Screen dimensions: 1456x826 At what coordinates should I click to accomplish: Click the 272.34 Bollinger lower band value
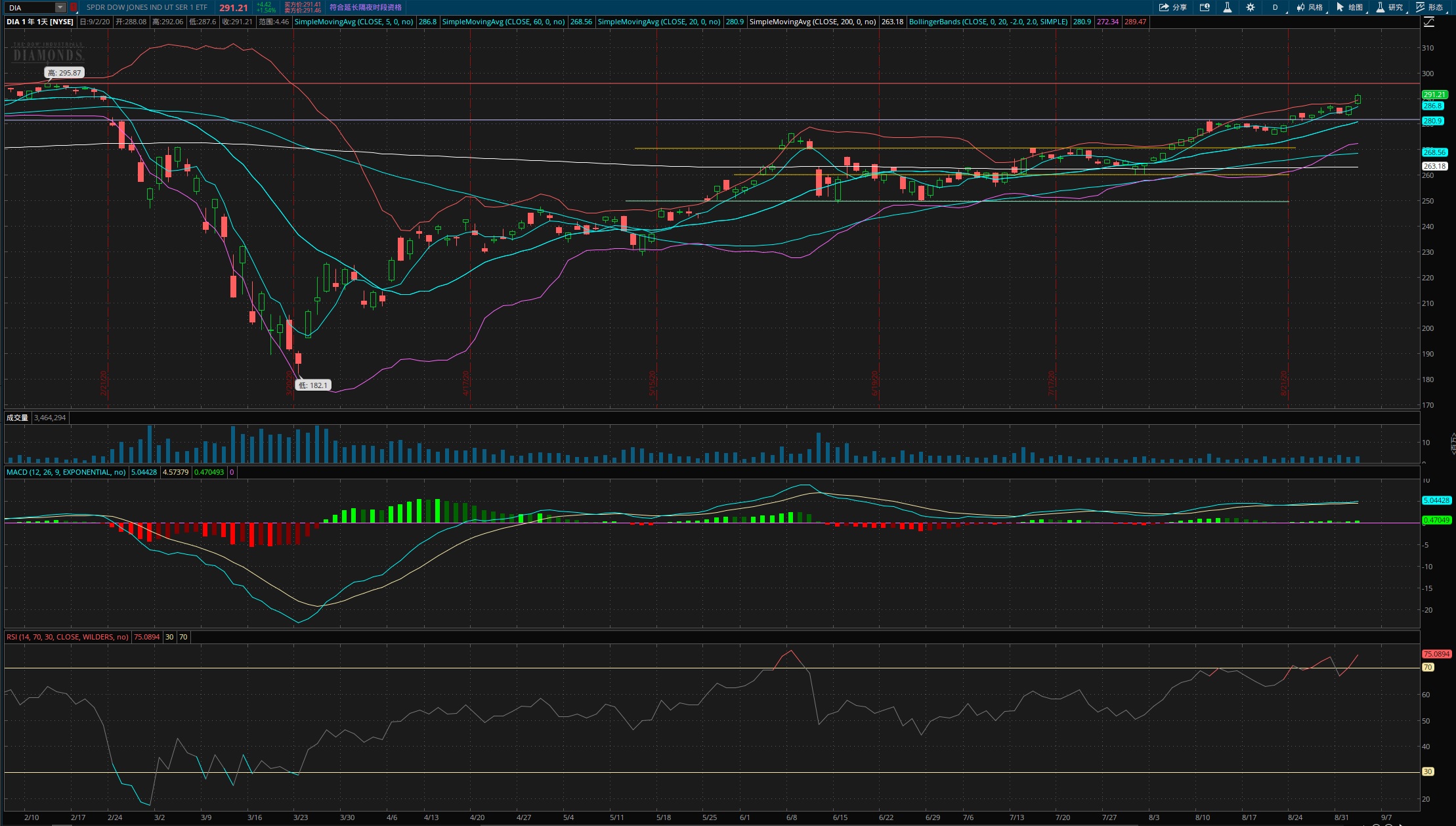click(1107, 22)
